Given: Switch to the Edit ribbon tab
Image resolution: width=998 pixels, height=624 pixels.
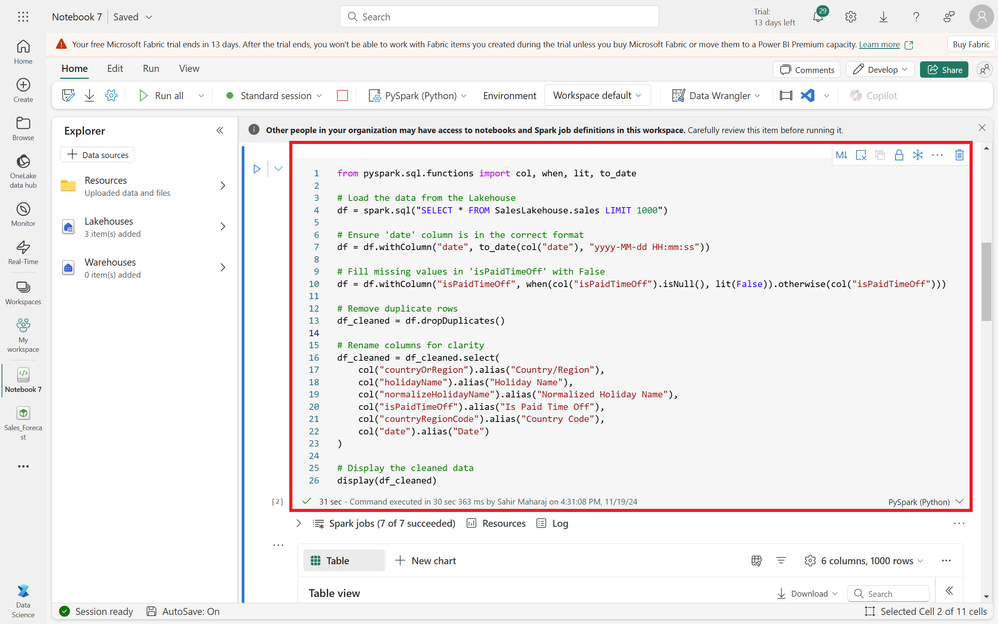Looking at the screenshot, I should click(115, 69).
